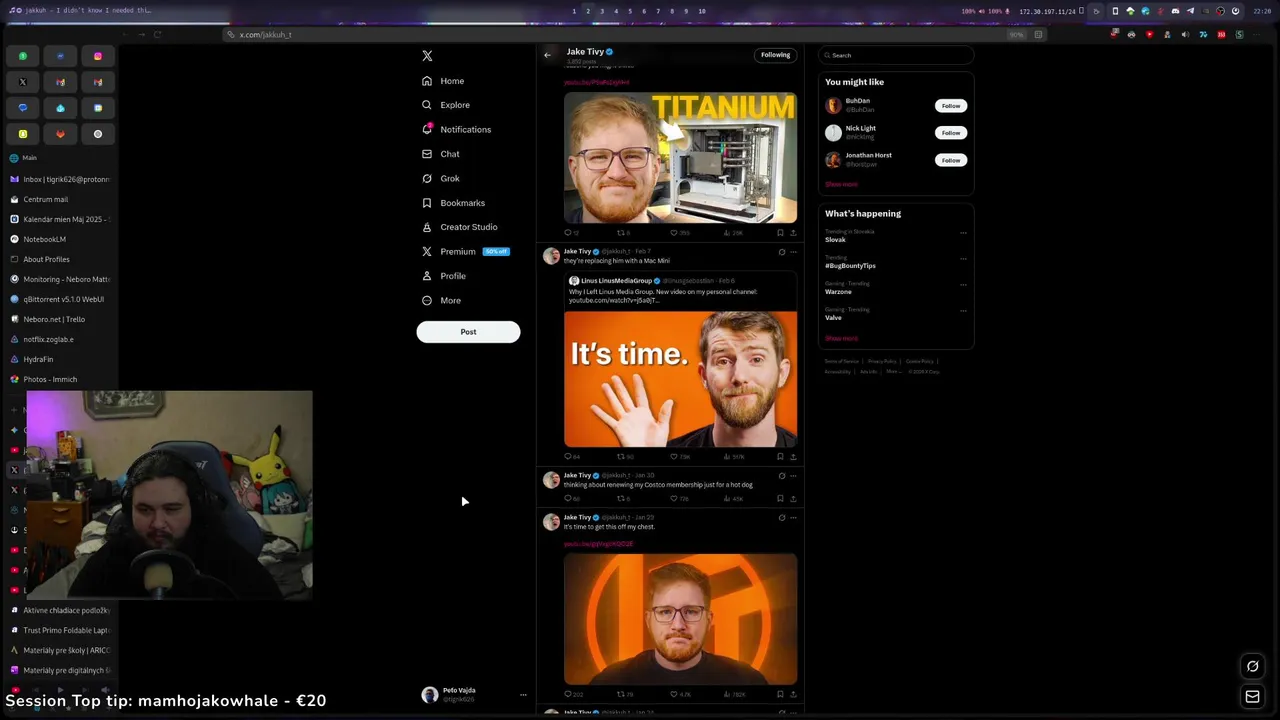
Task: Go back with arrow beside Jake Tivy
Action: tap(547, 55)
